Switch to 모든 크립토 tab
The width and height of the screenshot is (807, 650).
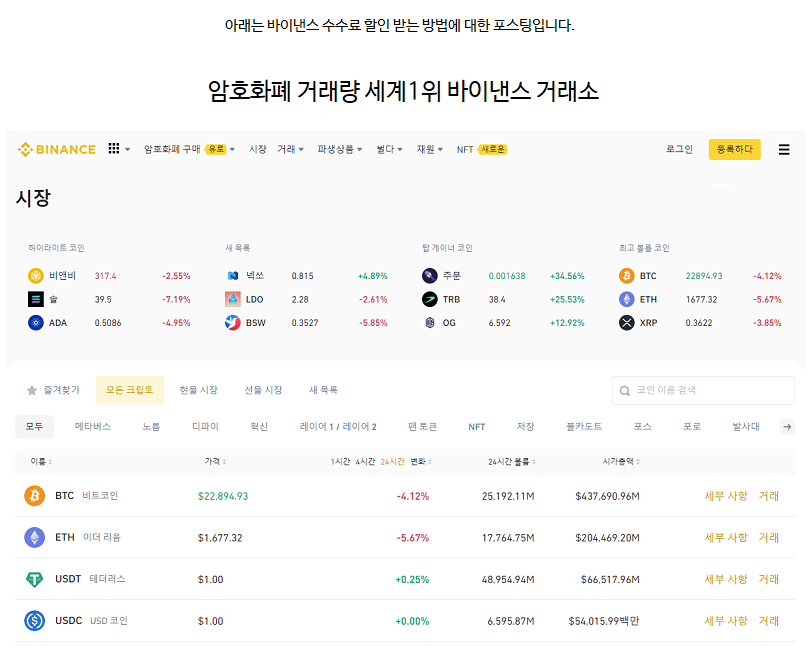(130, 390)
